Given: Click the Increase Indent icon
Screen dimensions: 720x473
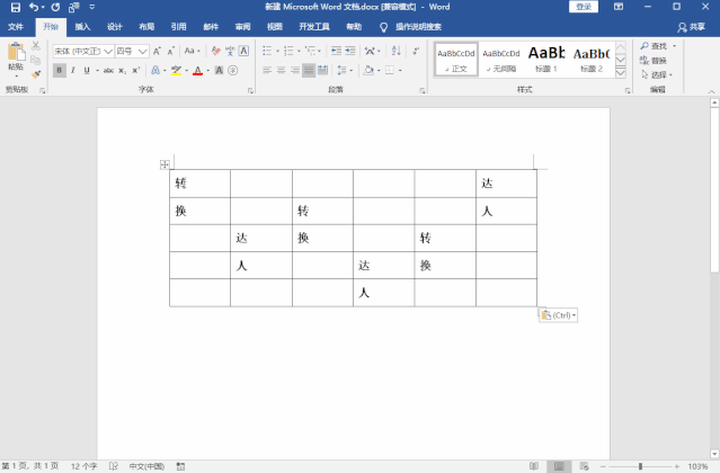Looking at the screenshot, I should click(350, 51).
